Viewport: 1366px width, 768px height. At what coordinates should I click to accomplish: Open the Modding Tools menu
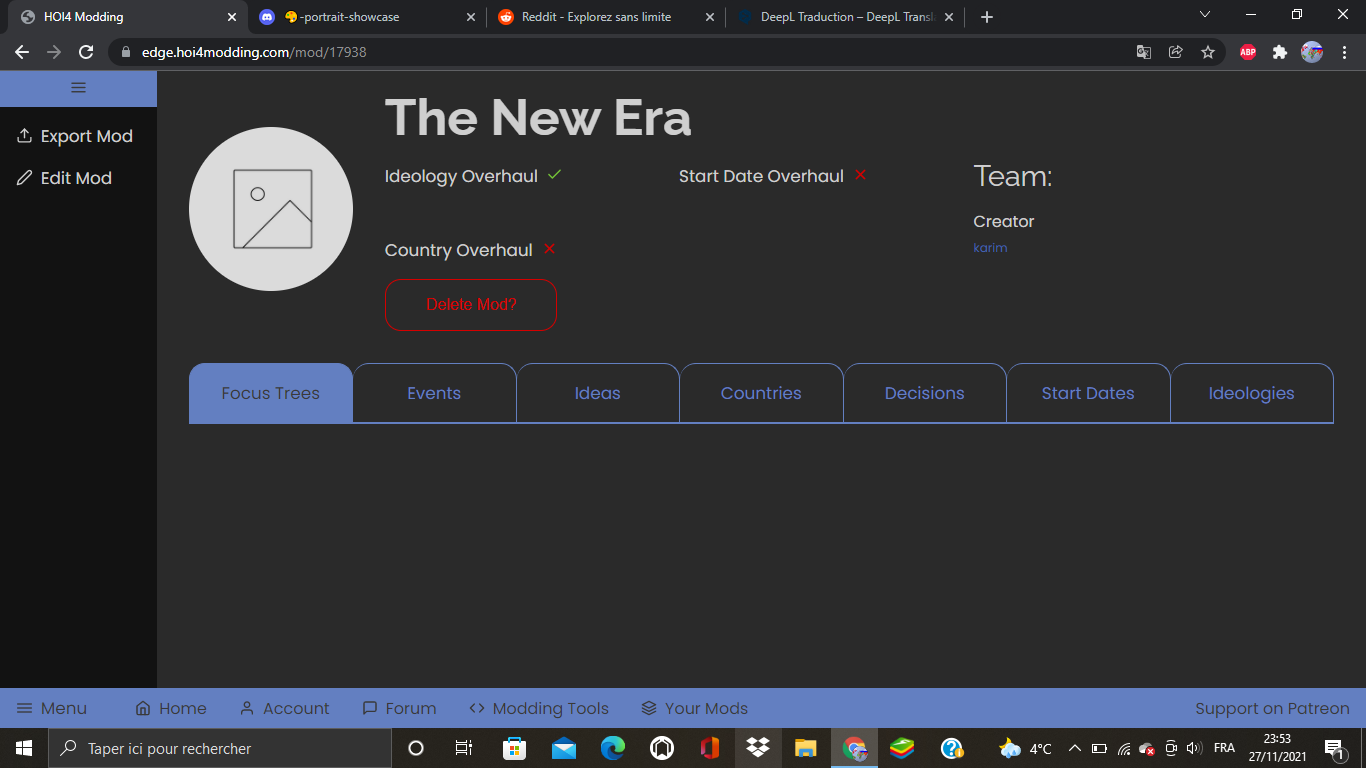tap(539, 708)
